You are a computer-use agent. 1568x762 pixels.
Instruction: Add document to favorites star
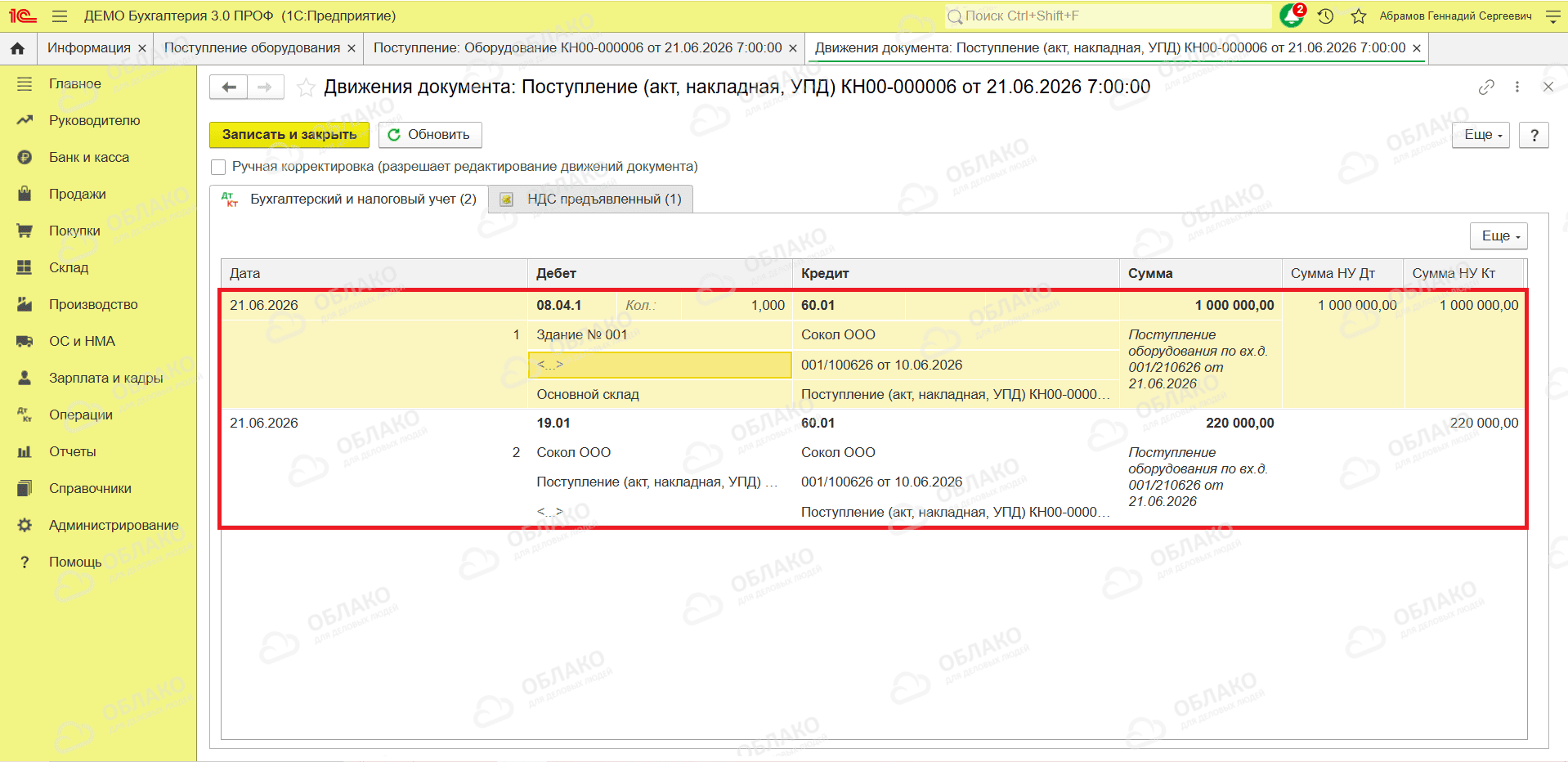tap(306, 87)
